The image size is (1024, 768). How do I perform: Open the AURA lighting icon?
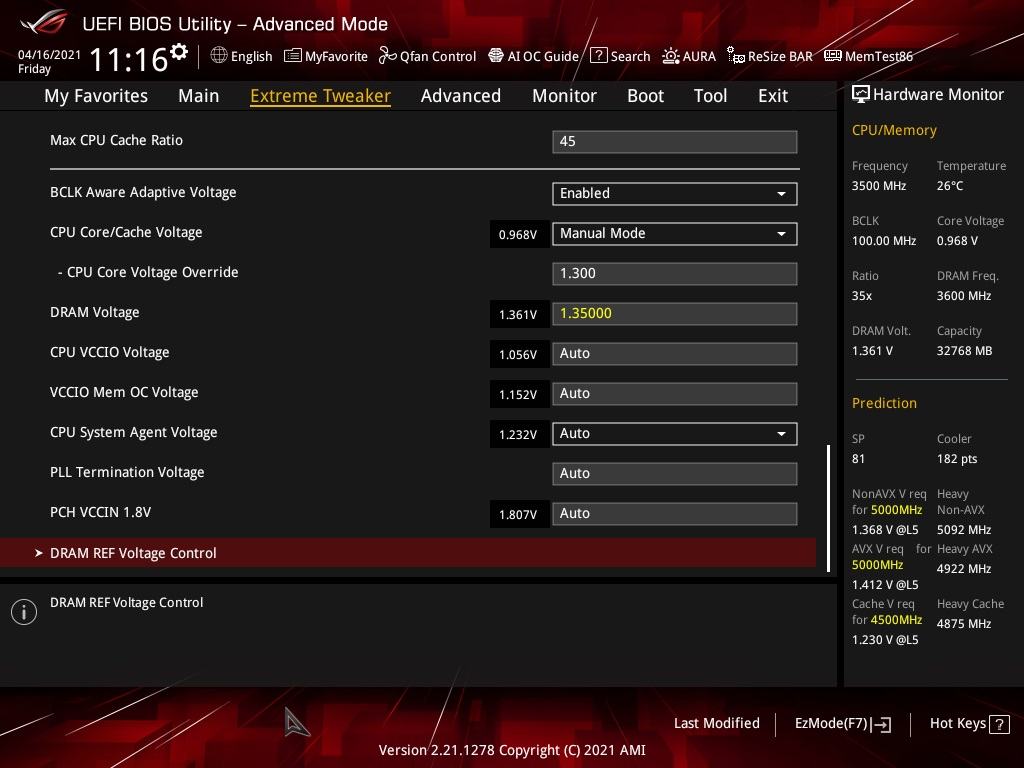pyautogui.click(x=670, y=56)
